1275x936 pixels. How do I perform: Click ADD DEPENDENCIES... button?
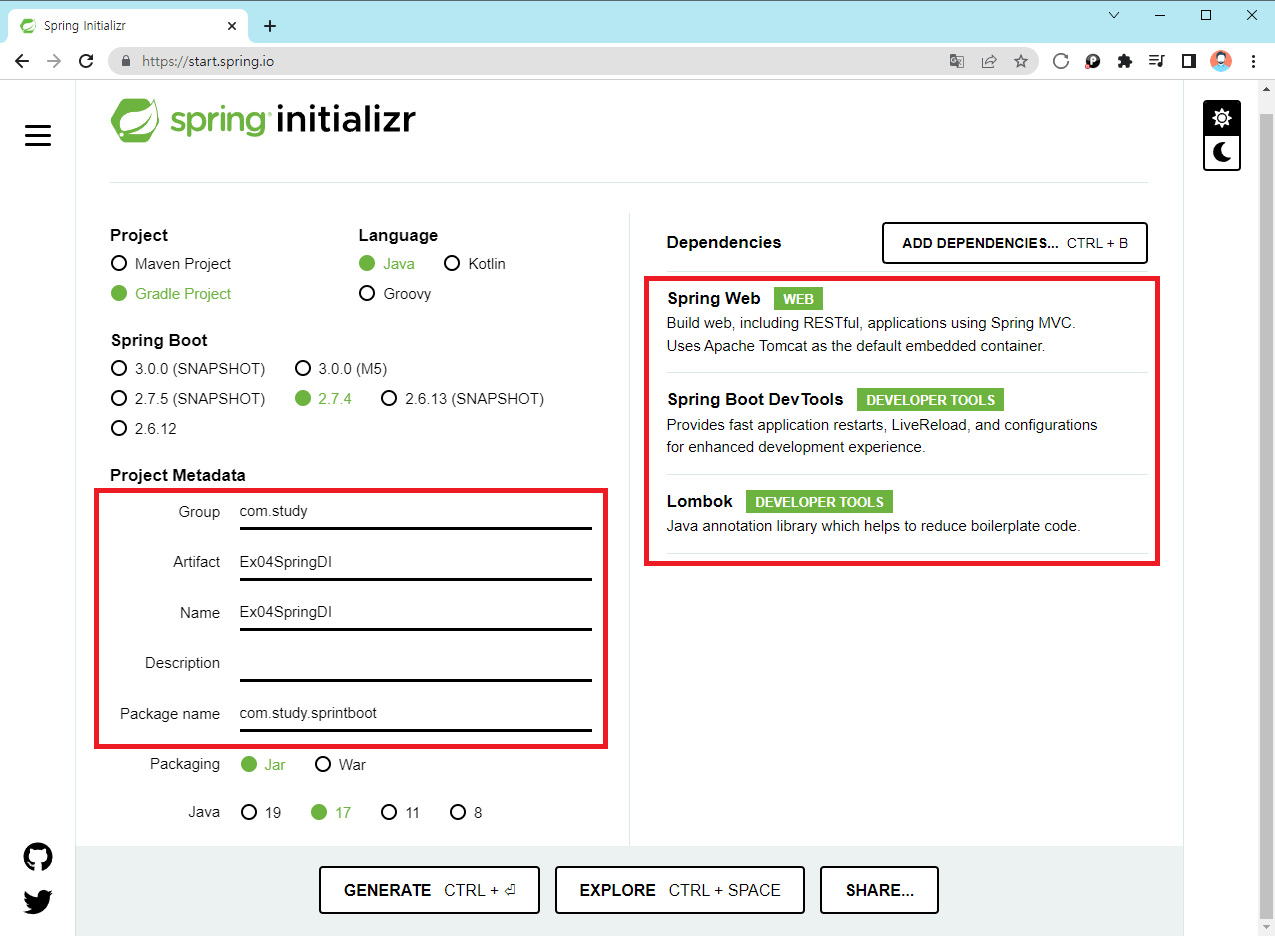[1015, 243]
